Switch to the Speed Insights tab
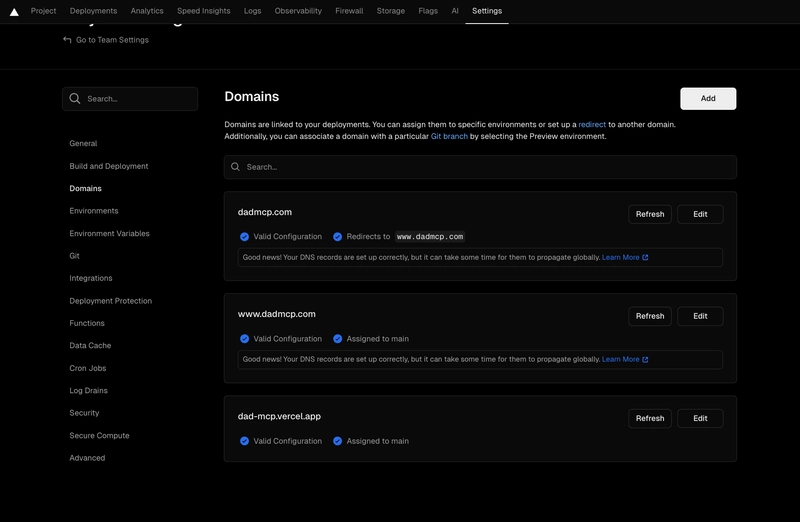Image resolution: width=800 pixels, height=522 pixels. (204, 11)
